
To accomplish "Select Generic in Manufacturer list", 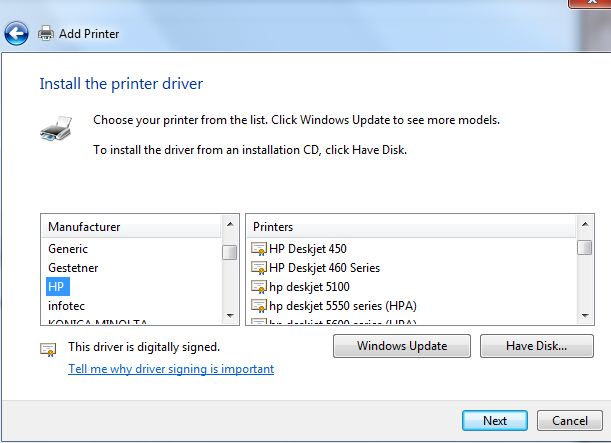I will click(68, 249).
